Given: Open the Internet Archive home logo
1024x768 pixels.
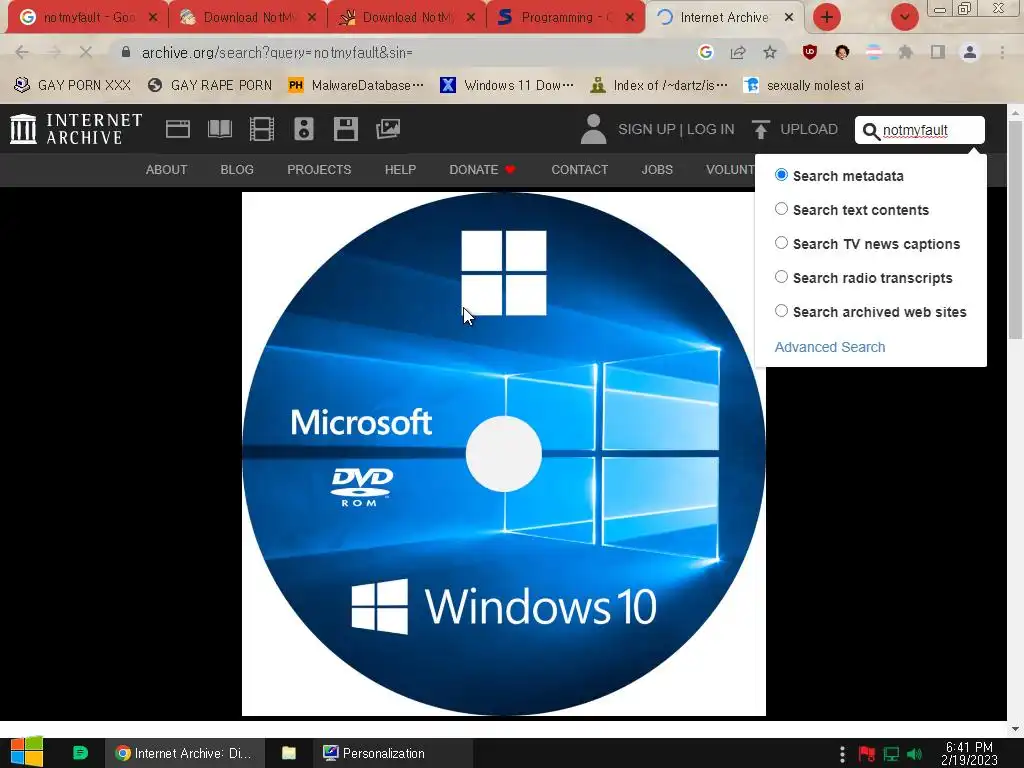Looking at the screenshot, I should click(76, 129).
